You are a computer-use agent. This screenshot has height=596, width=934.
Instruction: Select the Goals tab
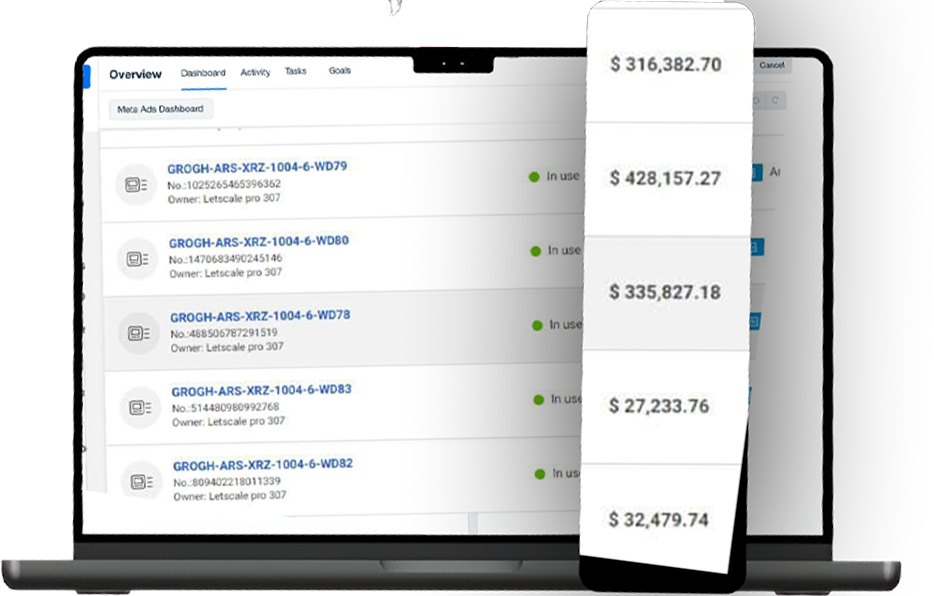point(340,71)
